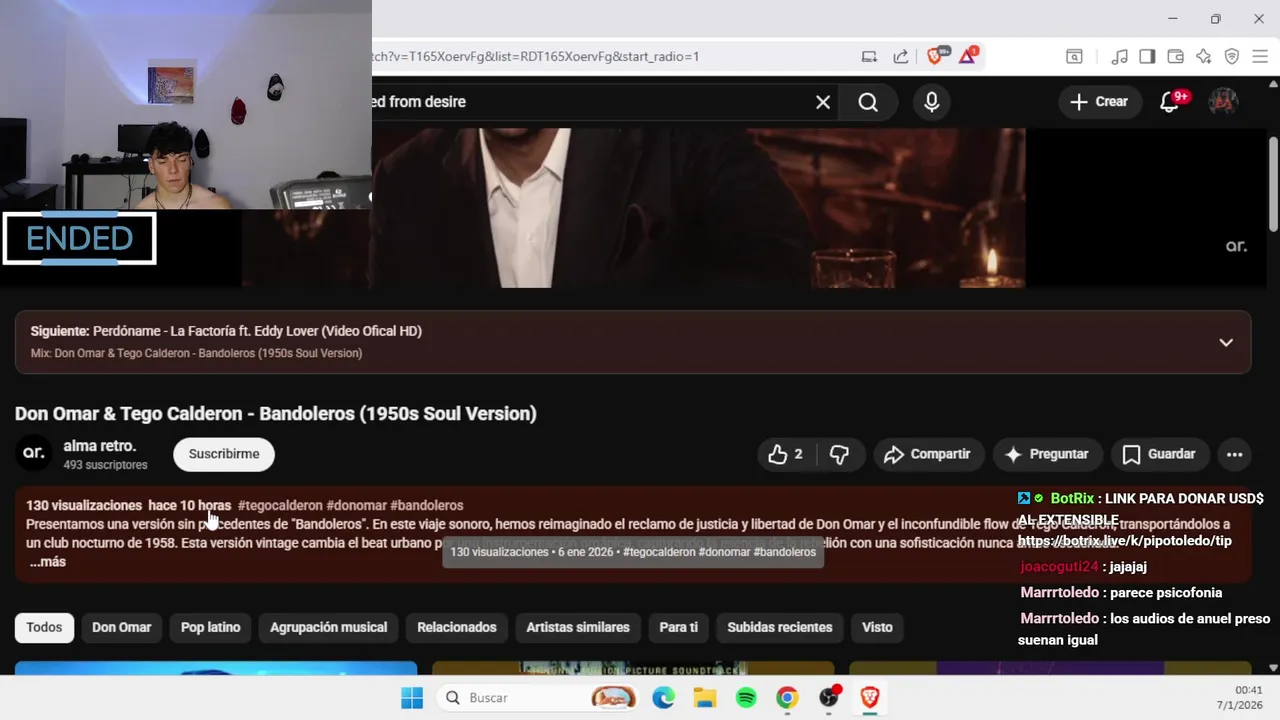The height and width of the screenshot is (720, 1280).
Task: Select the Relacionados chip
Action: [x=457, y=627]
